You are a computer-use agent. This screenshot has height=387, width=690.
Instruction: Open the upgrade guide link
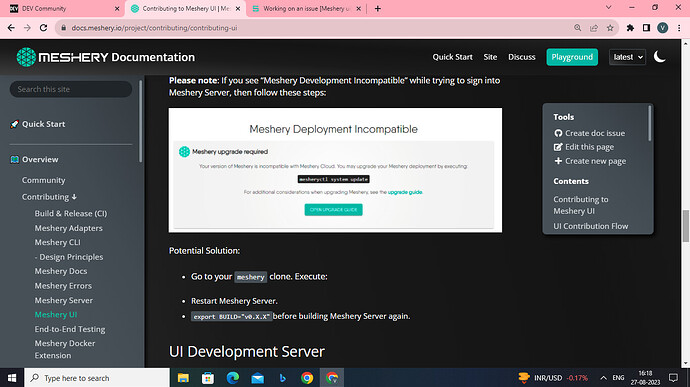tap(405, 192)
